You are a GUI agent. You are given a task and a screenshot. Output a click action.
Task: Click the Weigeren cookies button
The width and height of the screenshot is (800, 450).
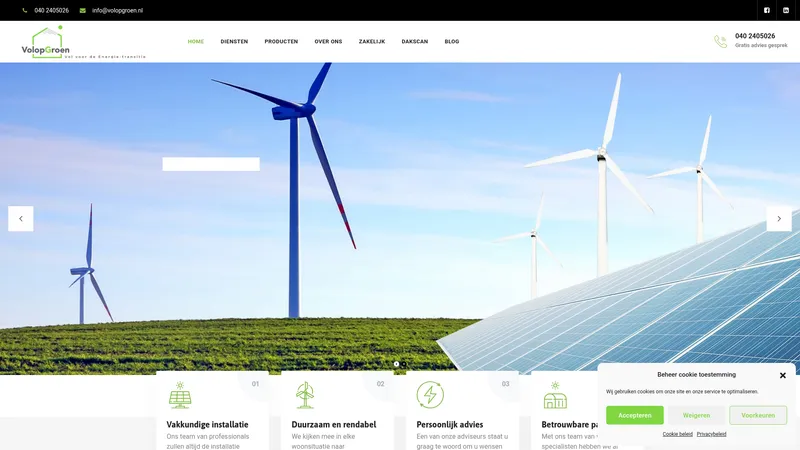(x=696, y=415)
